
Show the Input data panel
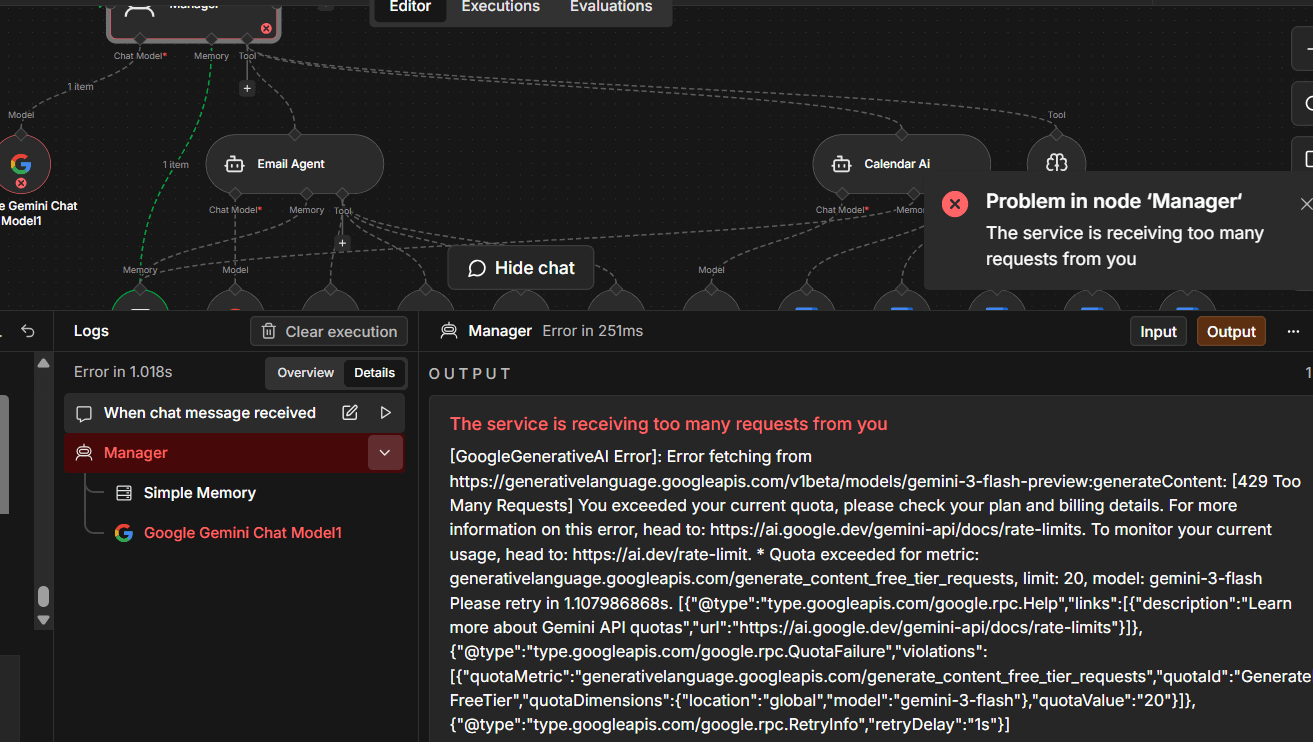pos(1158,332)
